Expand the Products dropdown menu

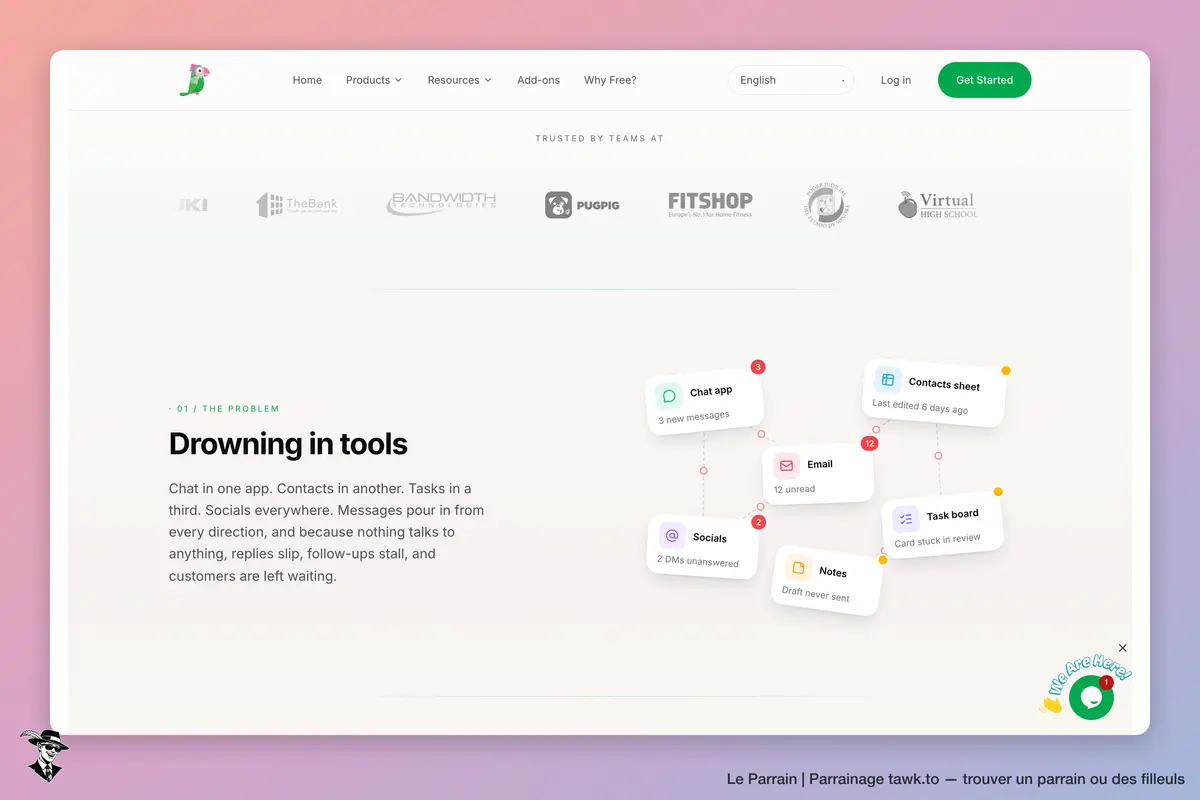(374, 80)
